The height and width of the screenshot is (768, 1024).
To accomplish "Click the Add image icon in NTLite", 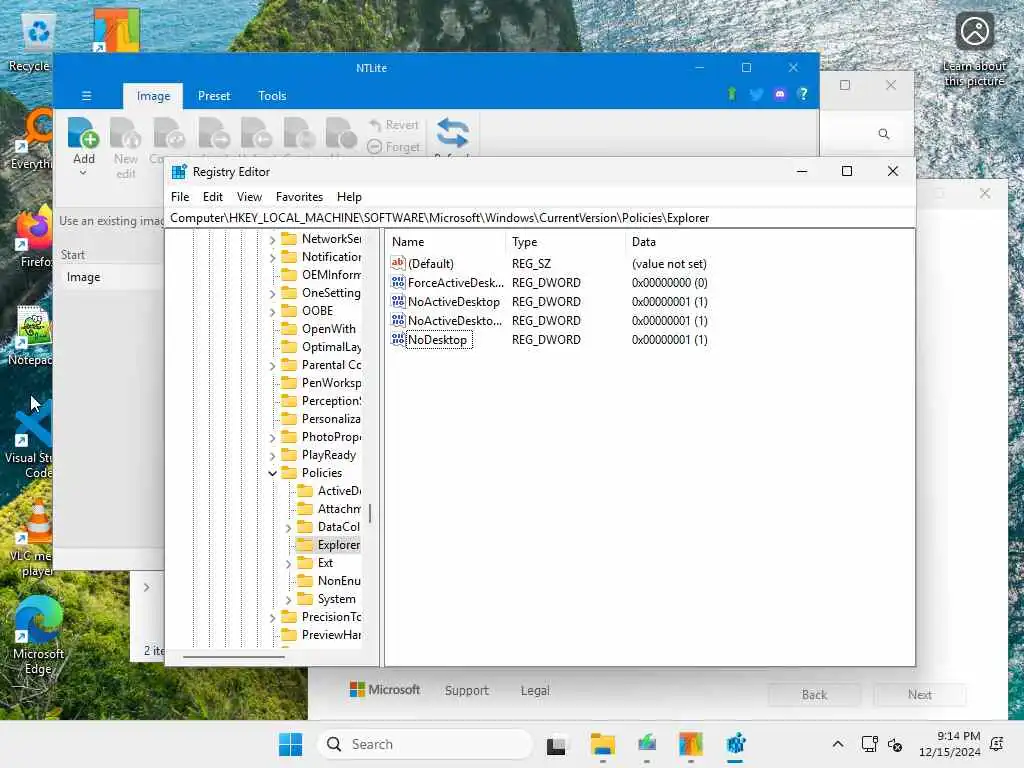I will point(84,133).
